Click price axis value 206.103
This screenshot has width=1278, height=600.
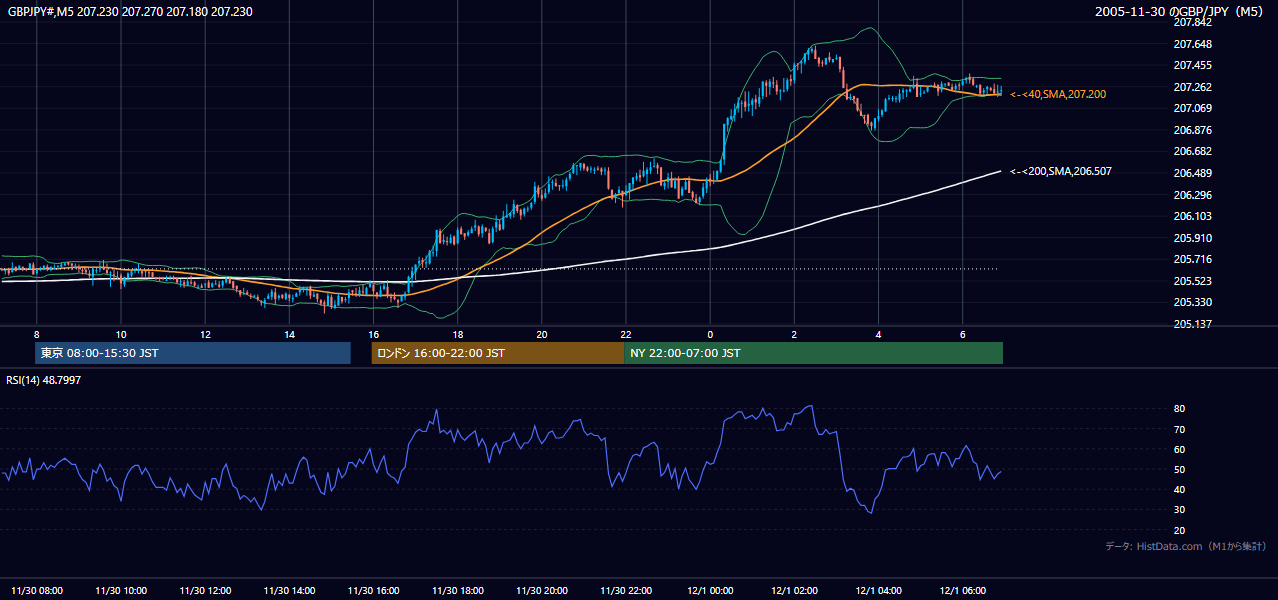1192,216
